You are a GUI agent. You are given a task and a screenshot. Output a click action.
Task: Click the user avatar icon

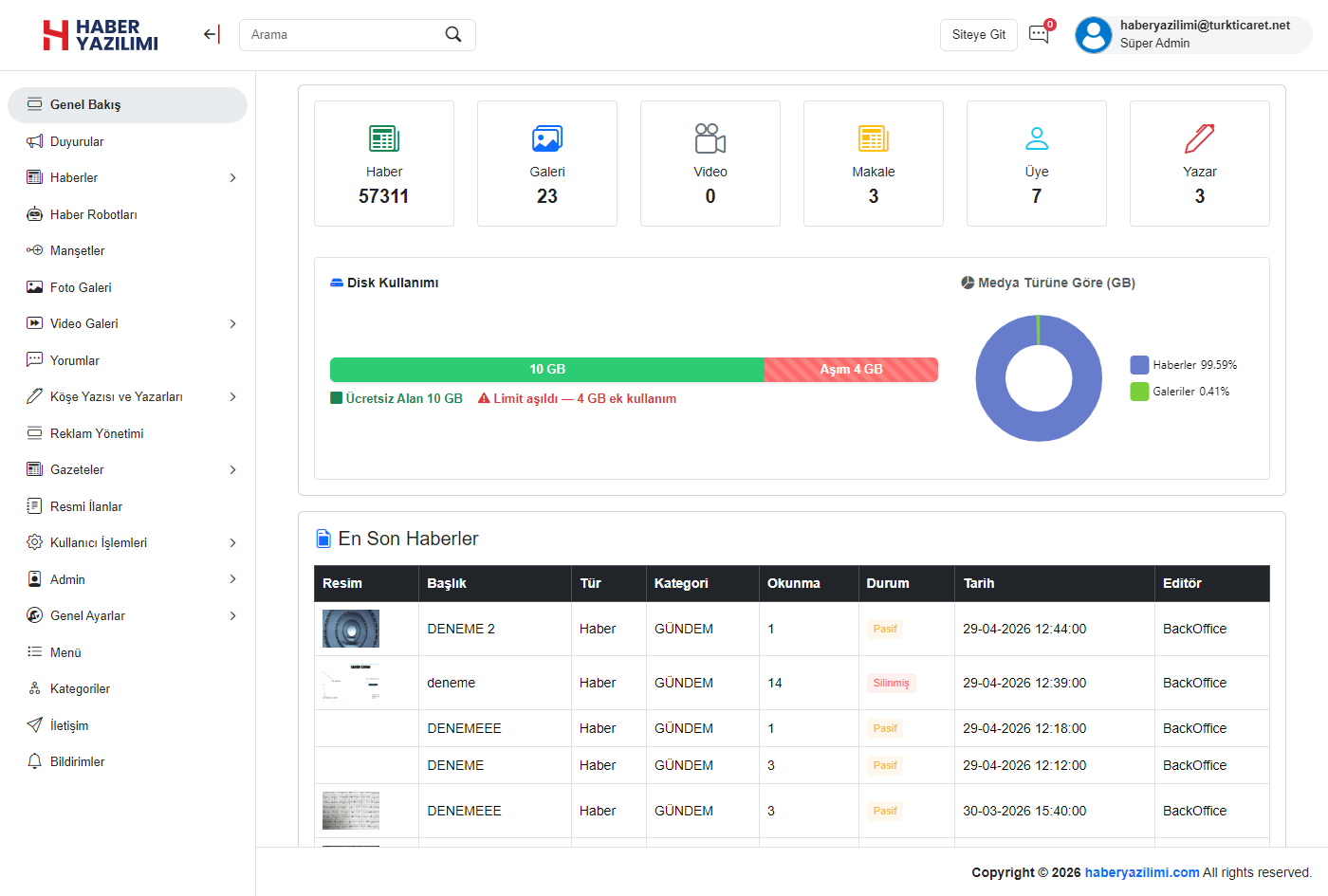(x=1094, y=35)
